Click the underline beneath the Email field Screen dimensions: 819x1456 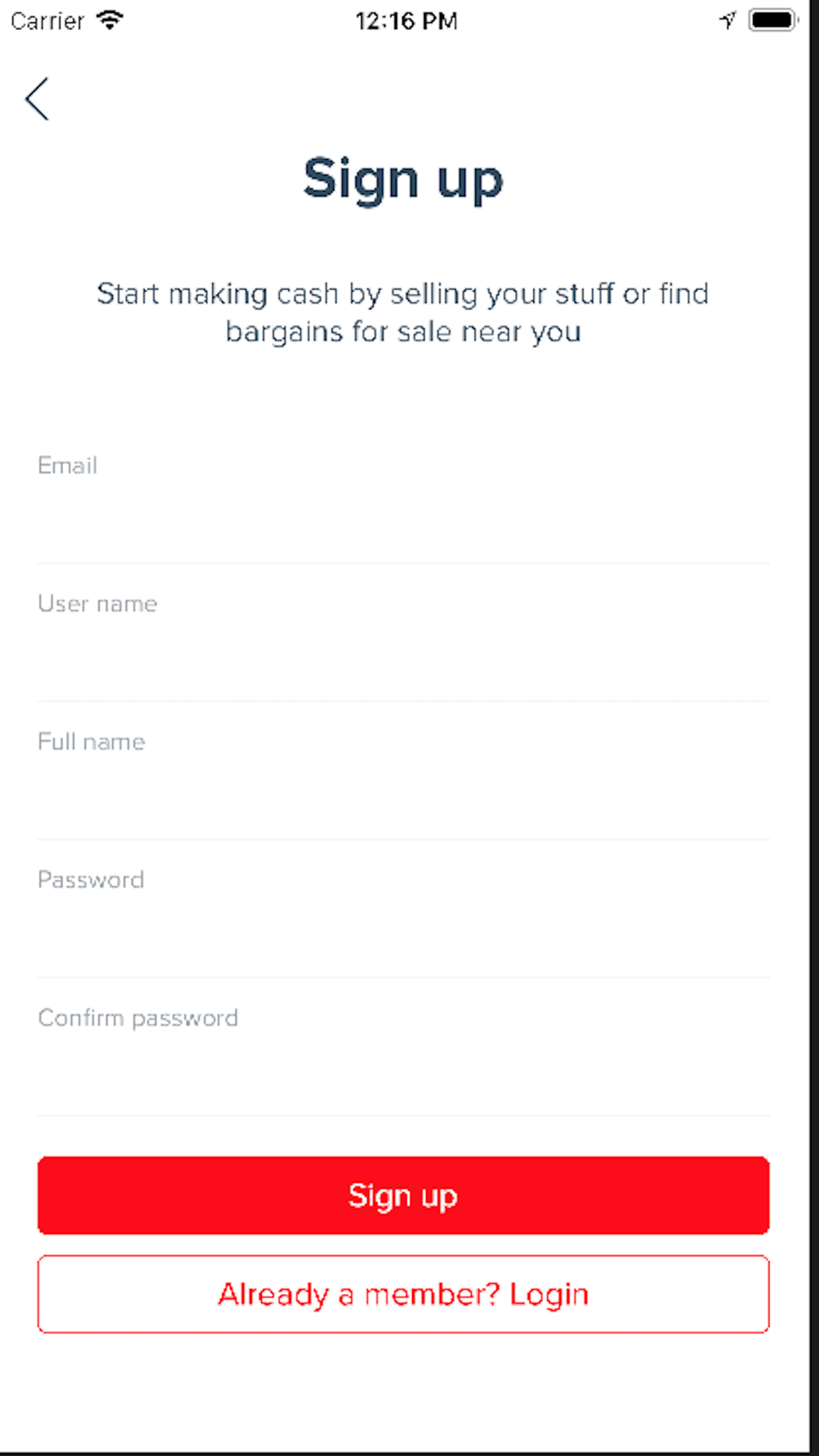pyautogui.click(x=403, y=563)
